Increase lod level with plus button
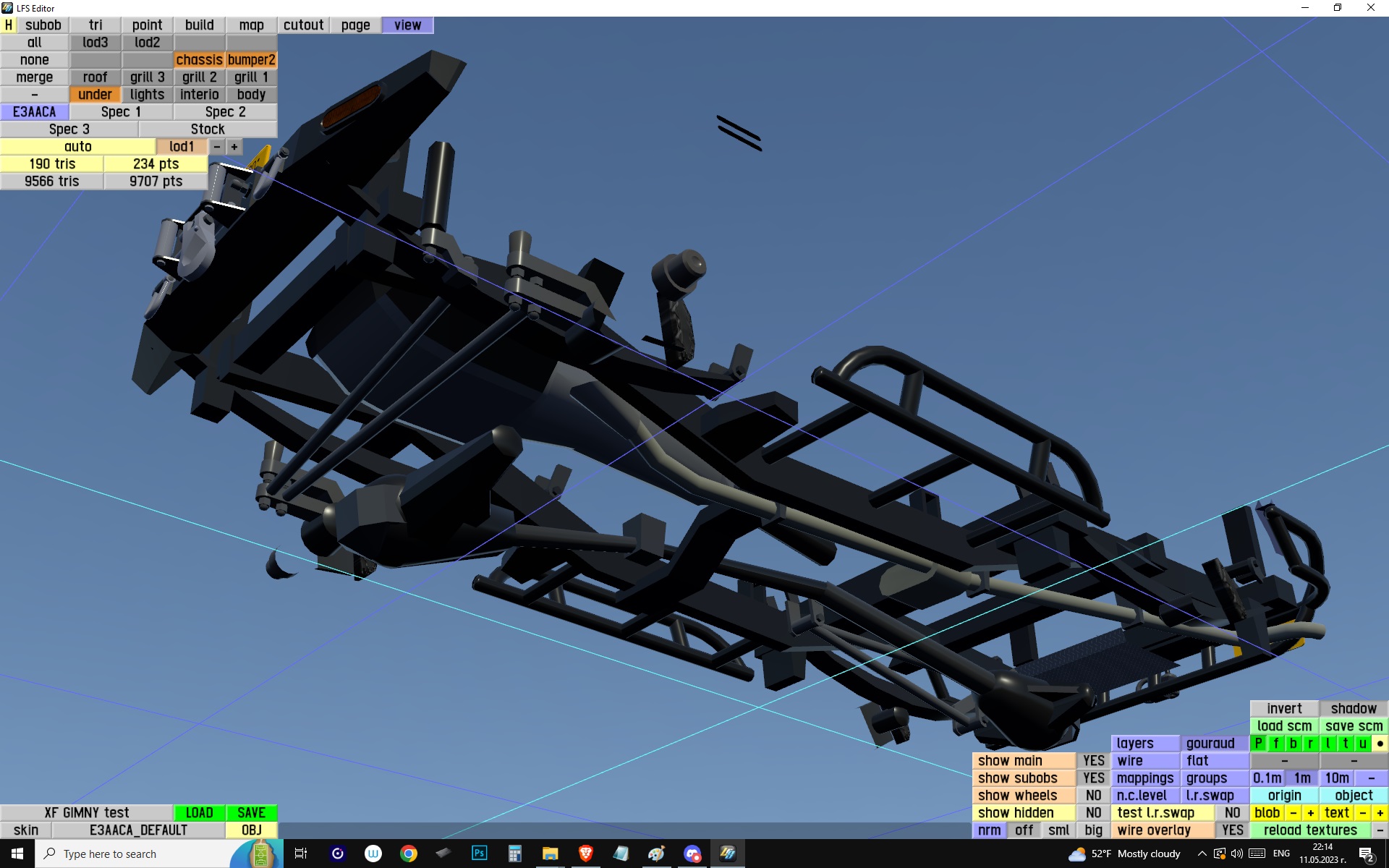1389x868 pixels. [x=234, y=147]
